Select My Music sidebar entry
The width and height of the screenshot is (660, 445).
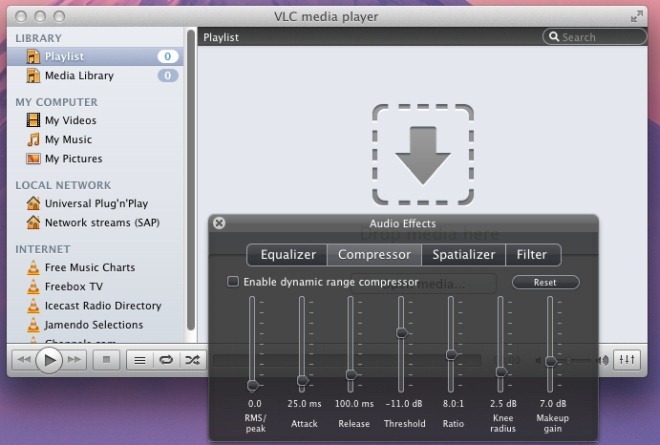95,139
